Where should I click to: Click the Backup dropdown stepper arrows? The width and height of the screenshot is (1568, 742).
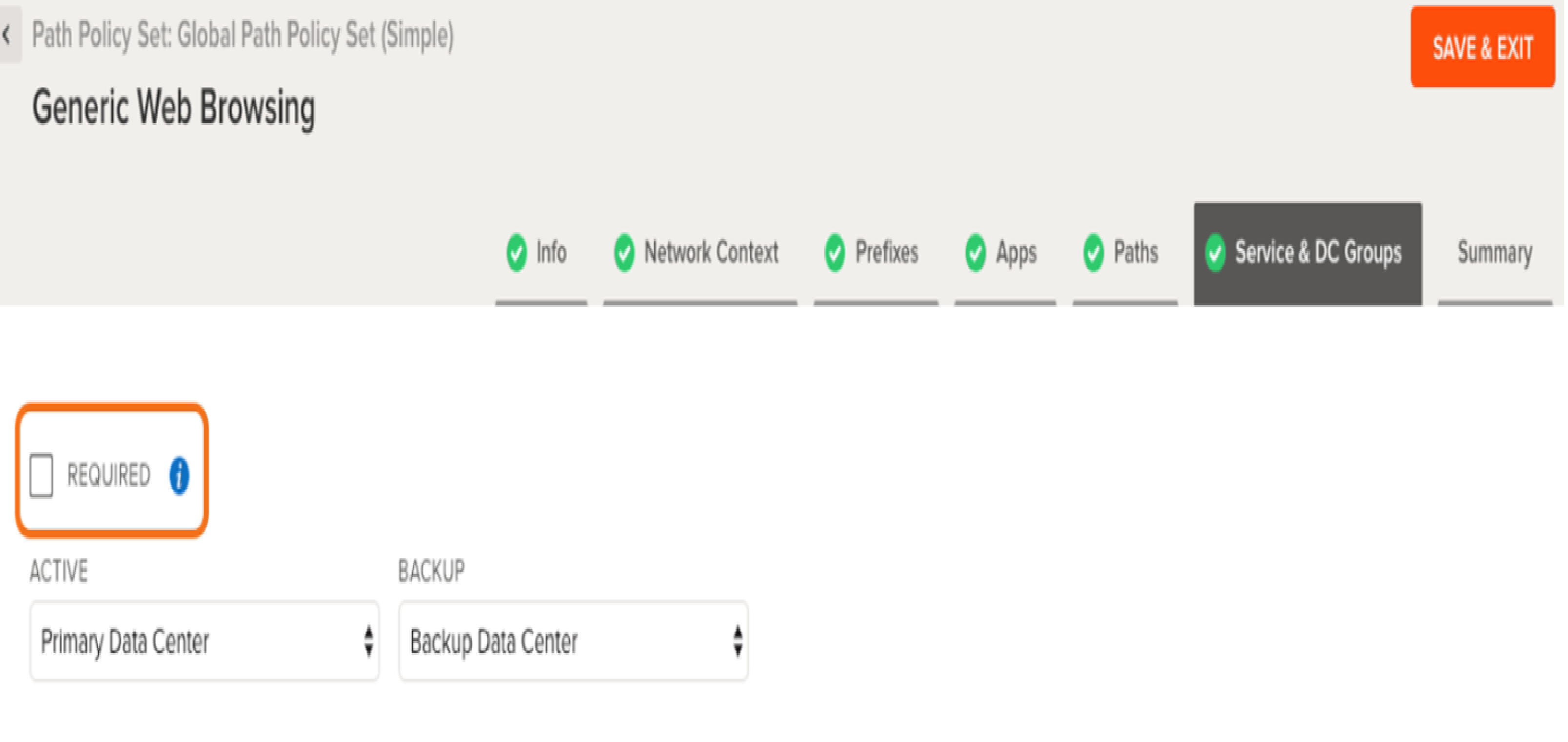point(737,642)
